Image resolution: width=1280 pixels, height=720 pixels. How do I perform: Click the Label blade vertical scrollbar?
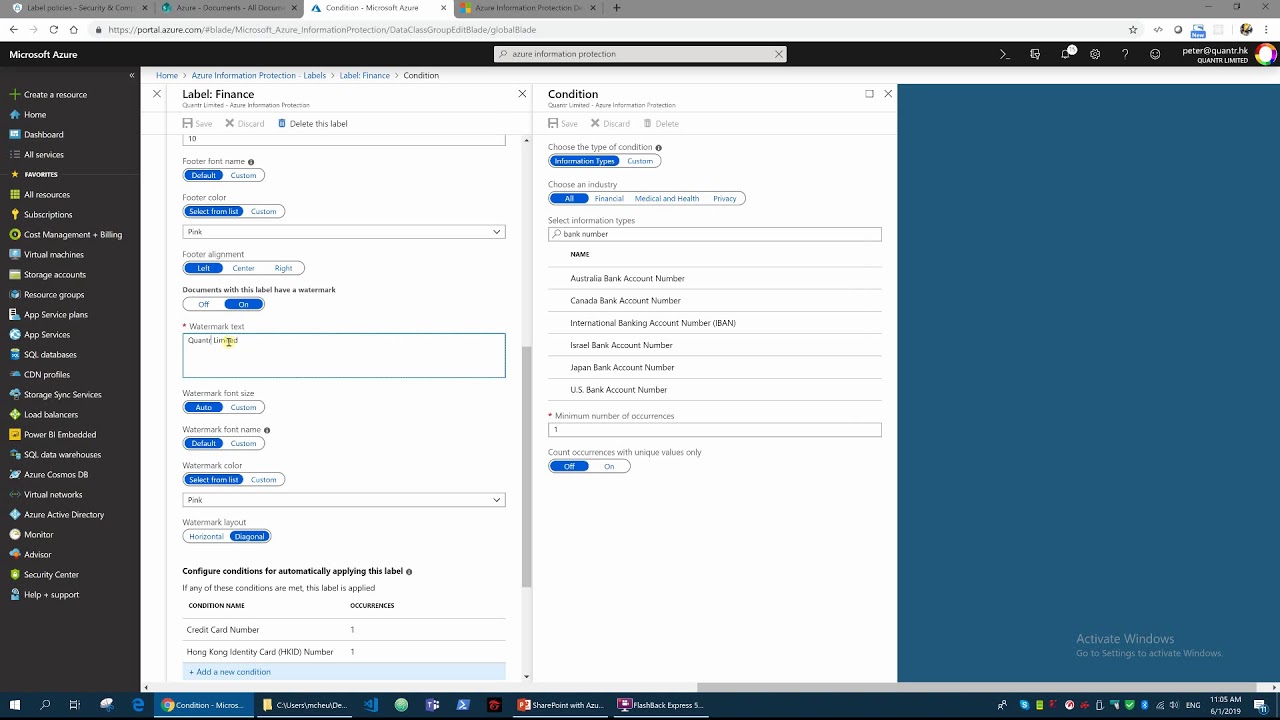[527, 468]
